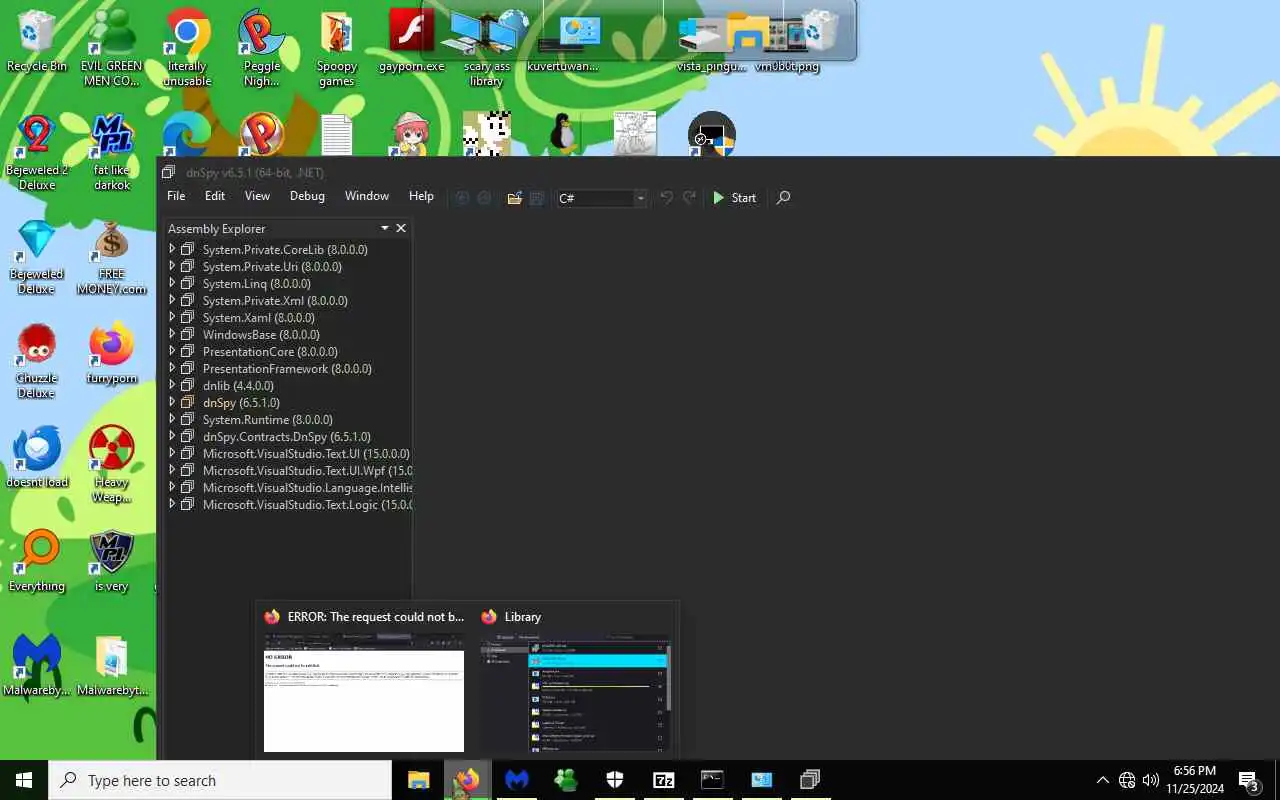This screenshot has height=800, width=1280.
Task: Open File Explorer from the taskbar
Action: [418, 780]
